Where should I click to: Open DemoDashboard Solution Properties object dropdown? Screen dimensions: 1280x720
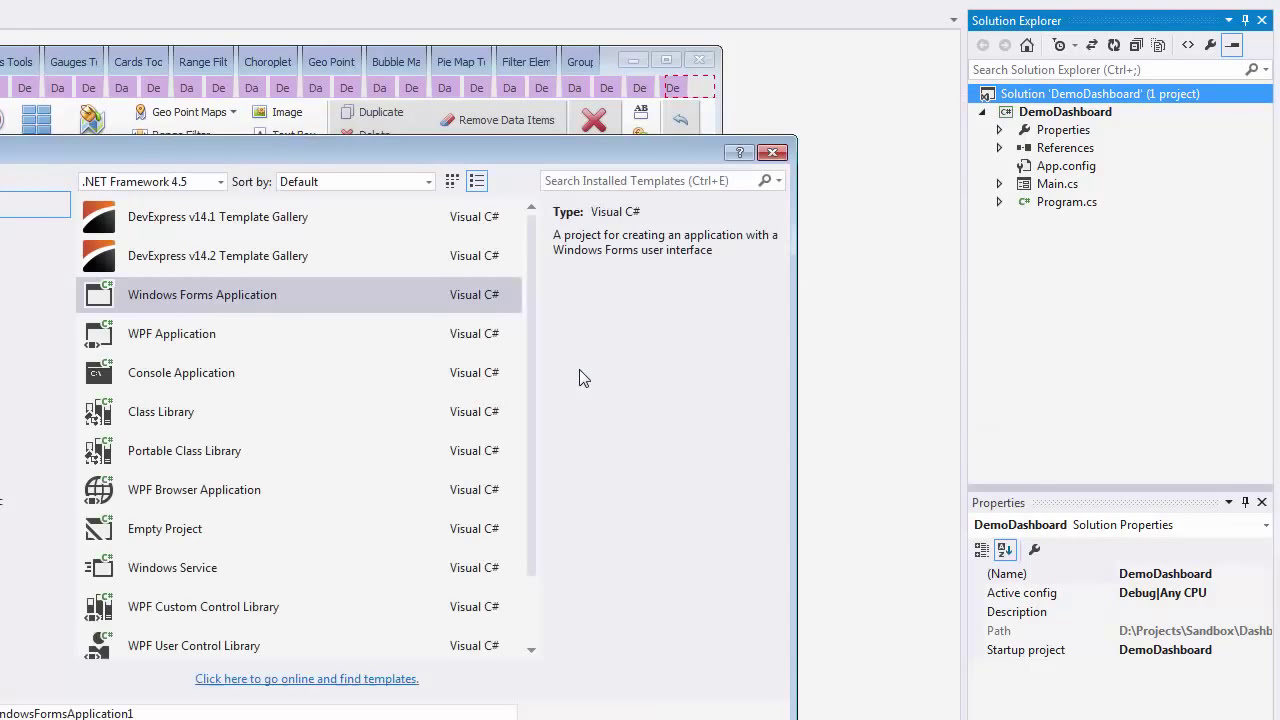click(x=1266, y=525)
